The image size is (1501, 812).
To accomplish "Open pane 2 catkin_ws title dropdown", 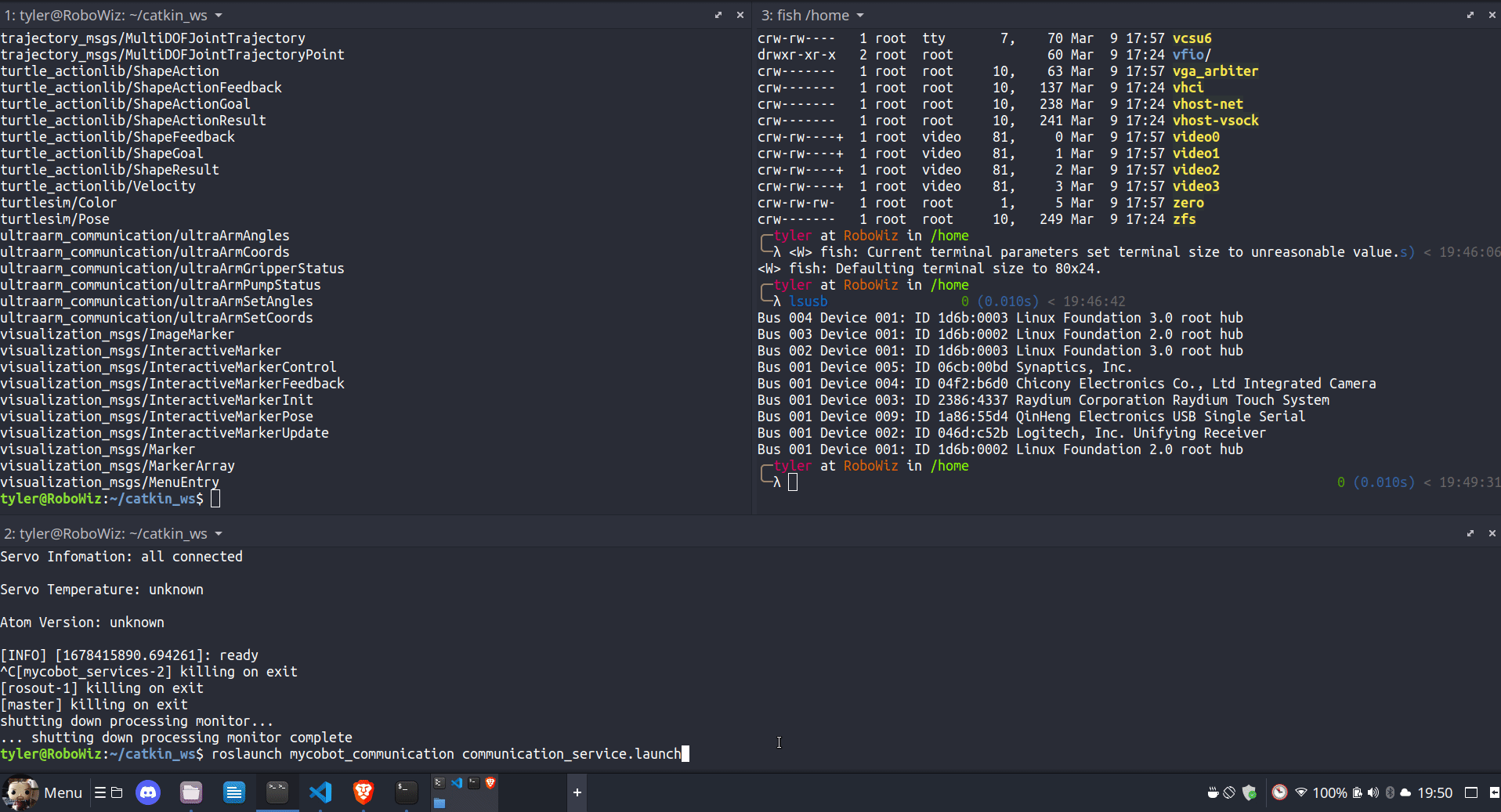I will [x=220, y=533].
